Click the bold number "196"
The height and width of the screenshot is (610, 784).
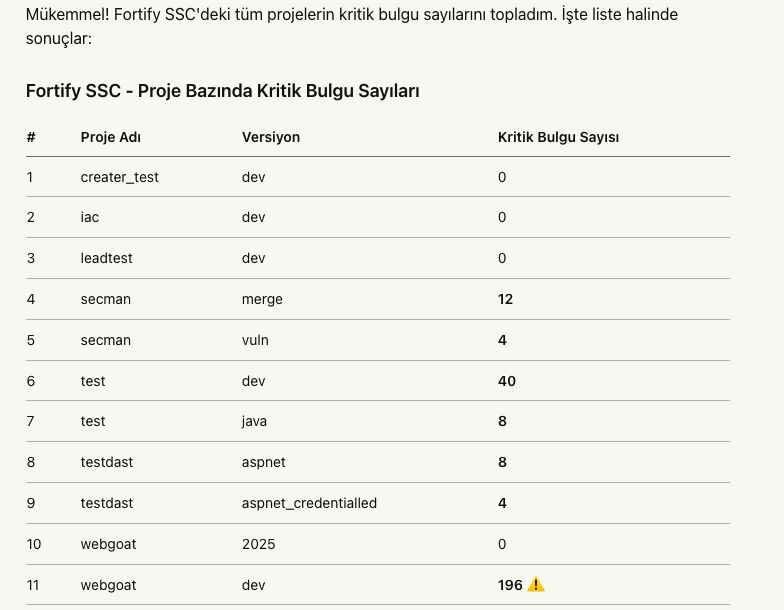tap(510, 585)
